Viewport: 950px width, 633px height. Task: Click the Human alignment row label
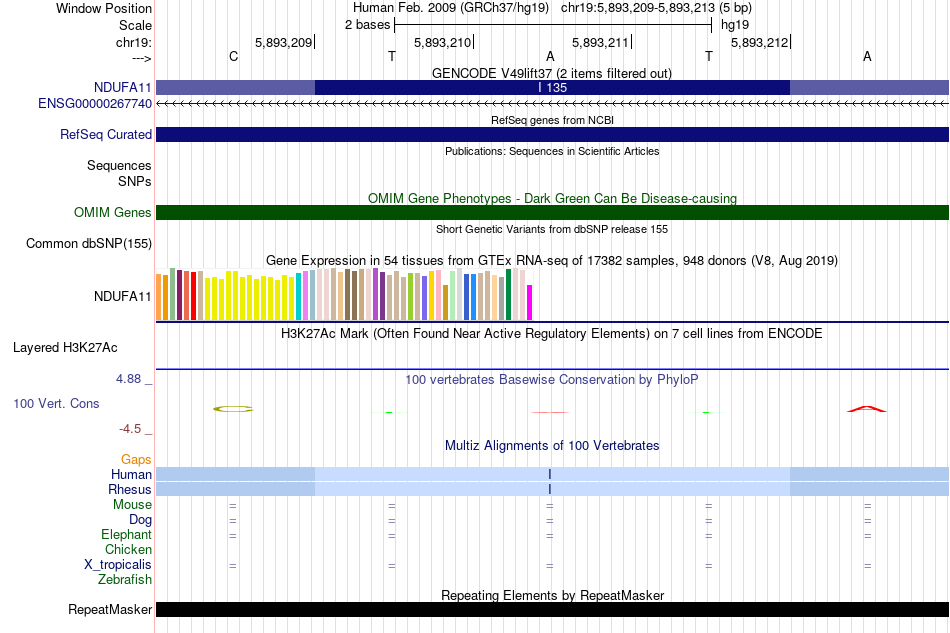tap(131, 474)
